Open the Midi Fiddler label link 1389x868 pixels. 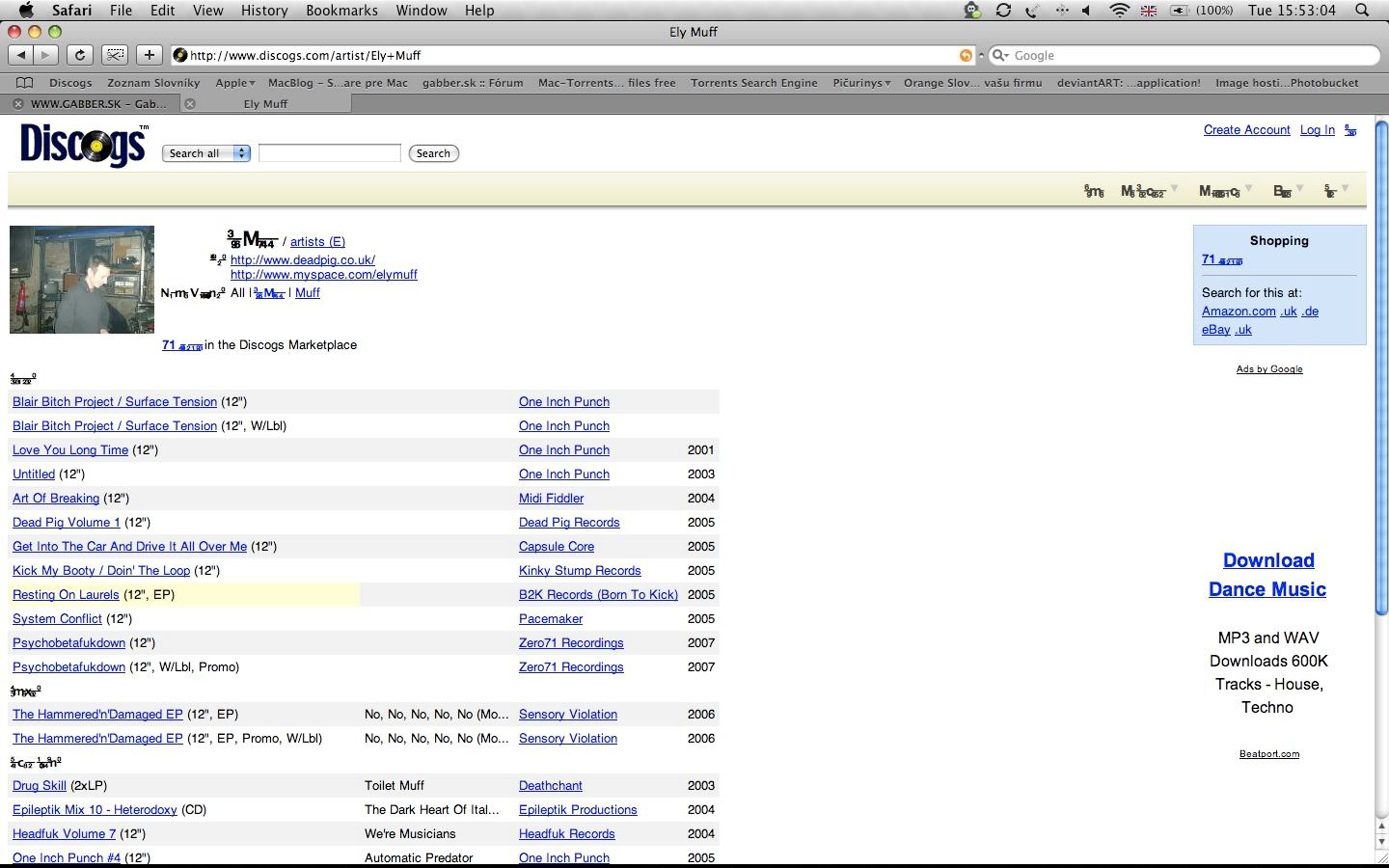pyautogui.click(x=551, y=499)
